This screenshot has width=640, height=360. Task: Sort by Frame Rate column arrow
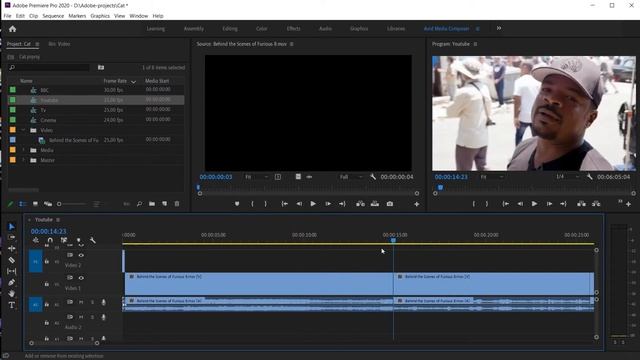click(133, 82)
